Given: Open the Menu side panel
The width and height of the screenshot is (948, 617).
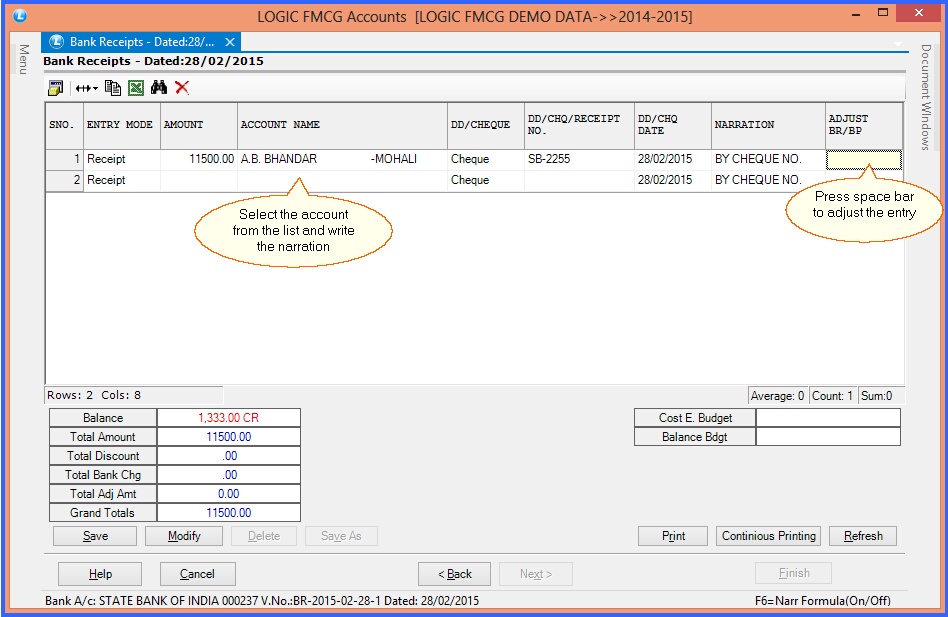Looking at the screenshot, I should [22, 58].
